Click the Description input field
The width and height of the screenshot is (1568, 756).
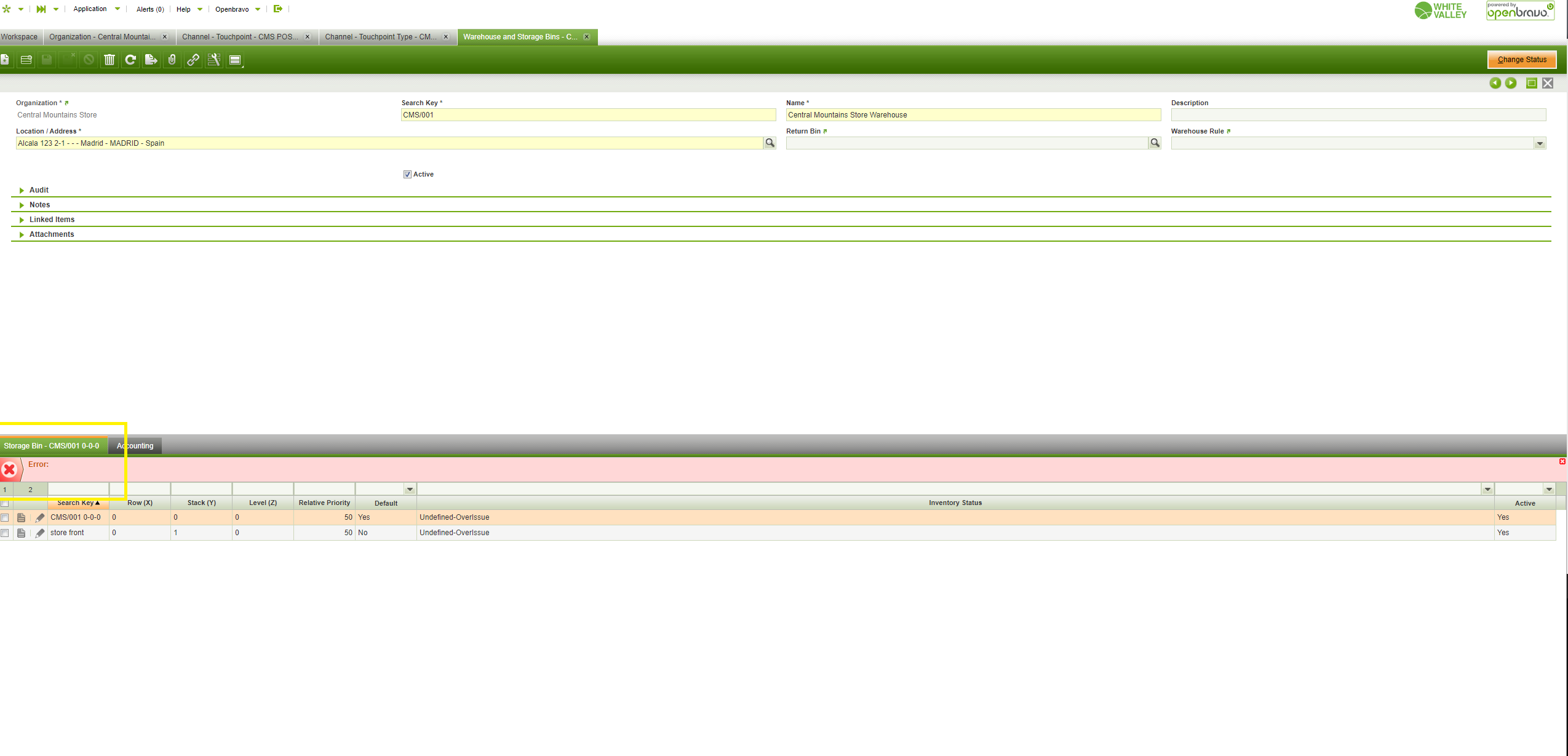[x=1358, y=115]
